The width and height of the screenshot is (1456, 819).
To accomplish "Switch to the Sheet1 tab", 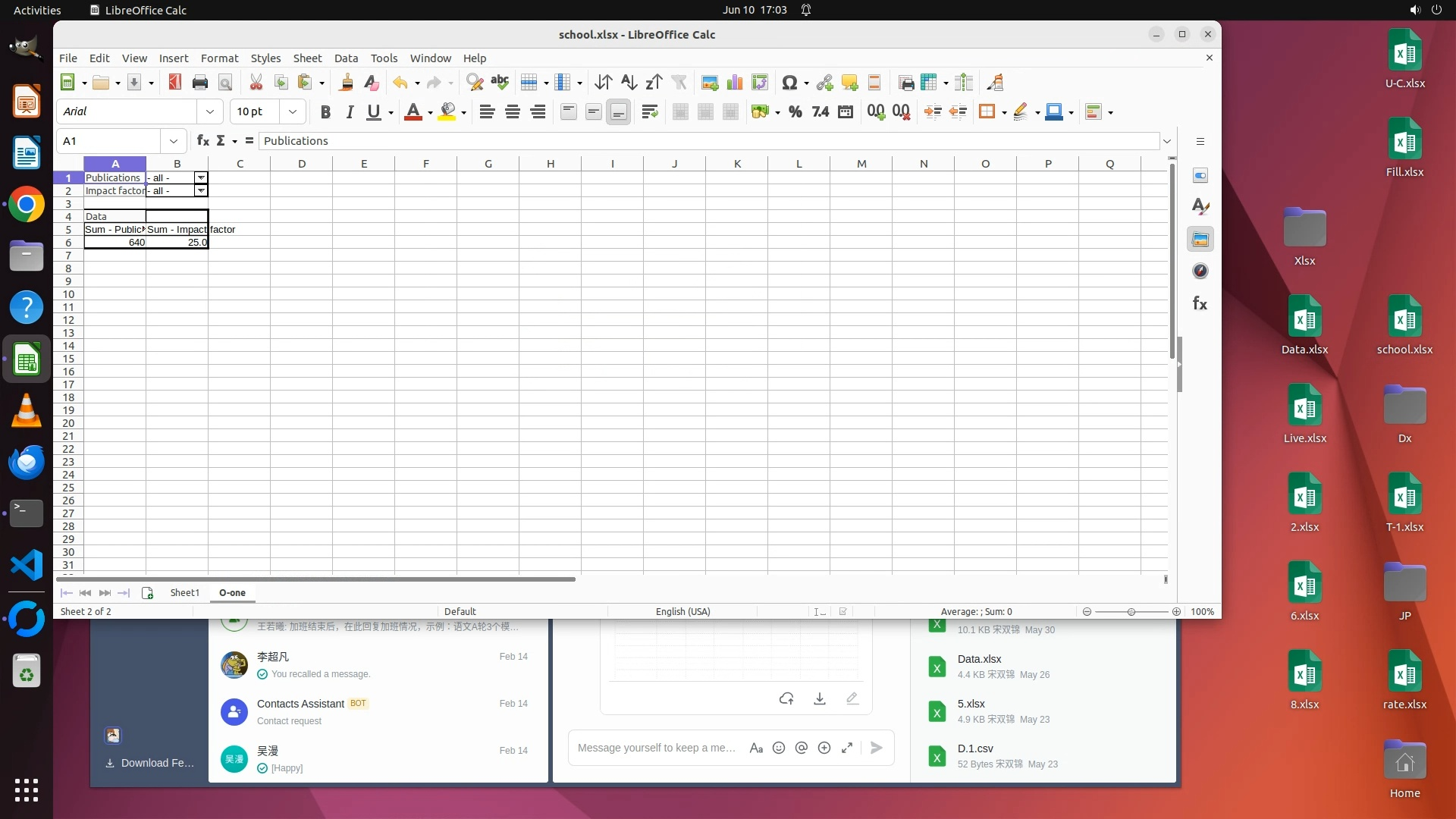I will point(184,593).
